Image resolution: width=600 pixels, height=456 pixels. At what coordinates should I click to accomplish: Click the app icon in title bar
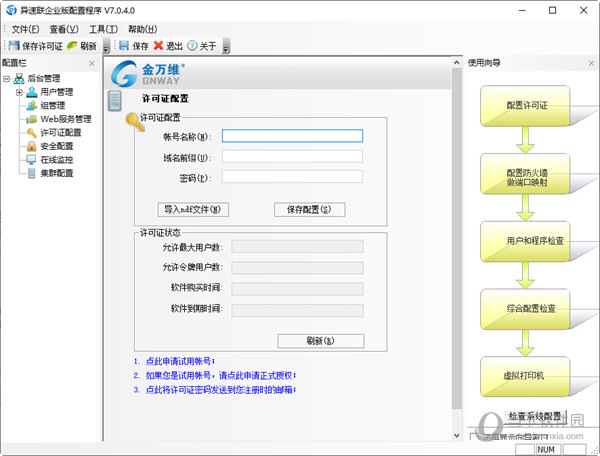pyautogui.click(x=11, y=10)
